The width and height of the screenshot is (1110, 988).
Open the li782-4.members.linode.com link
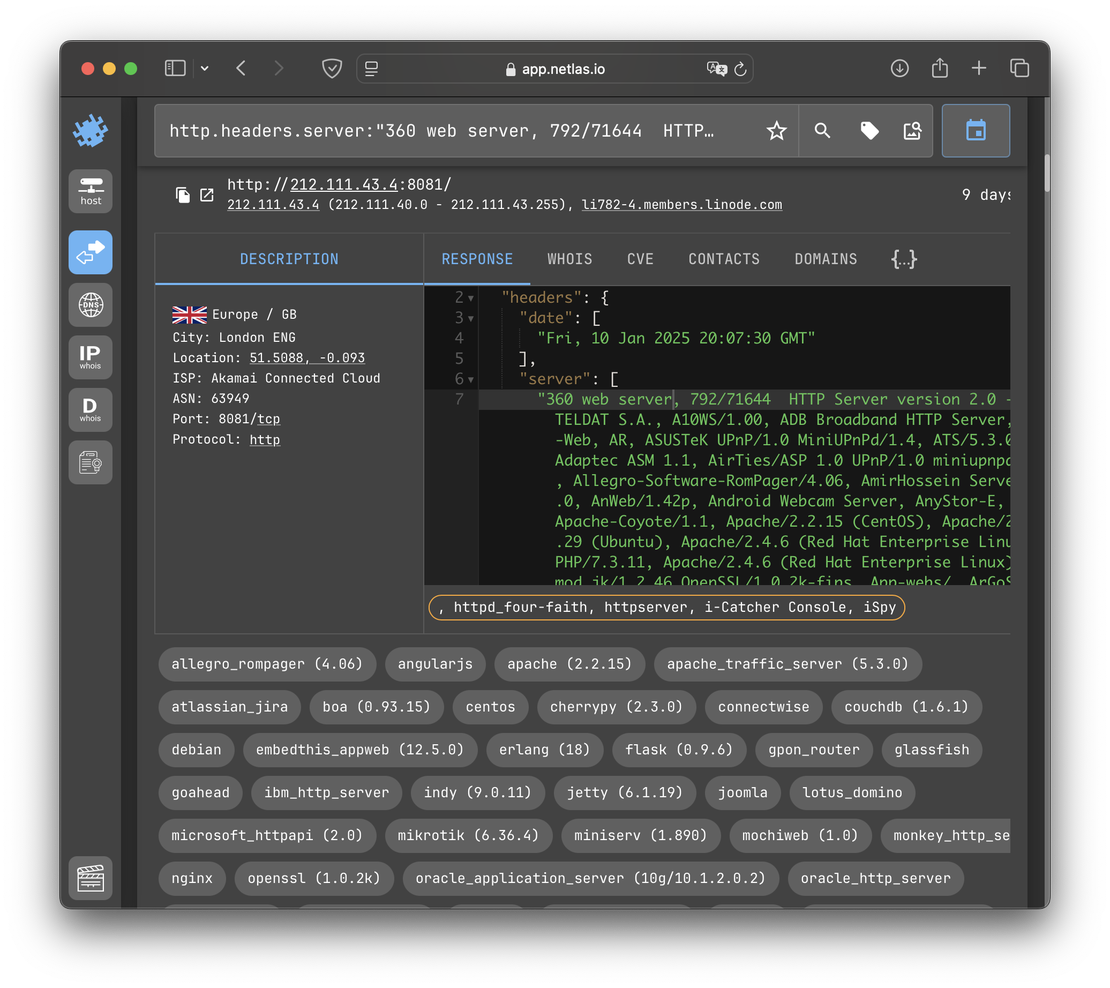pyautogui.click(x=681, y=205)
